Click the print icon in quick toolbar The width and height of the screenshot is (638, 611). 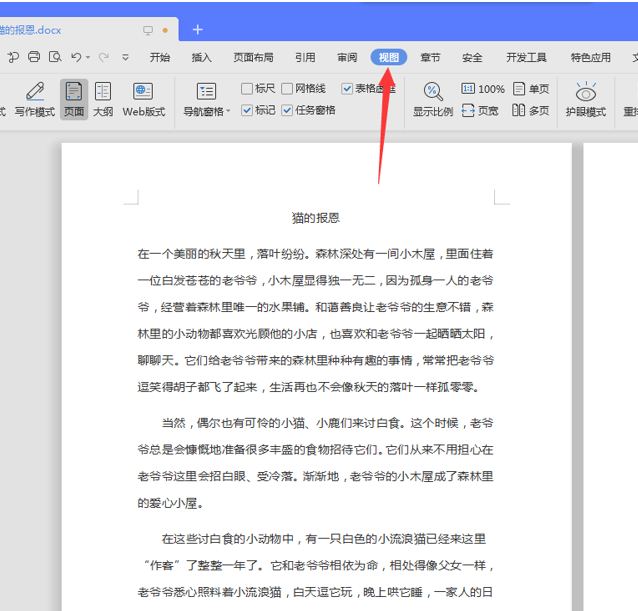click(34, 57)
